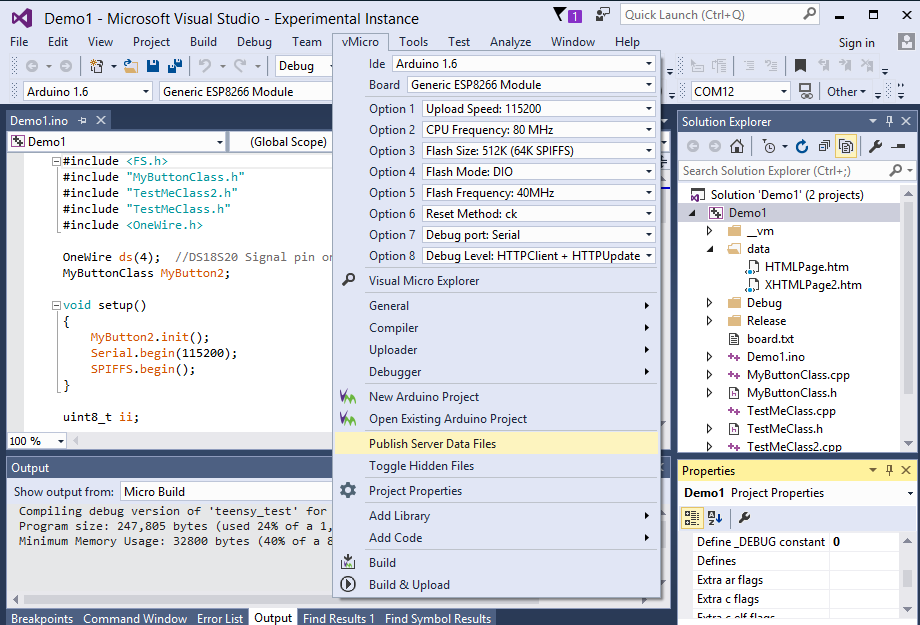Choose Build & Upload from the vMicro menu
The height and width of the screenshot is (625, 920).
[x=409, y=585]
